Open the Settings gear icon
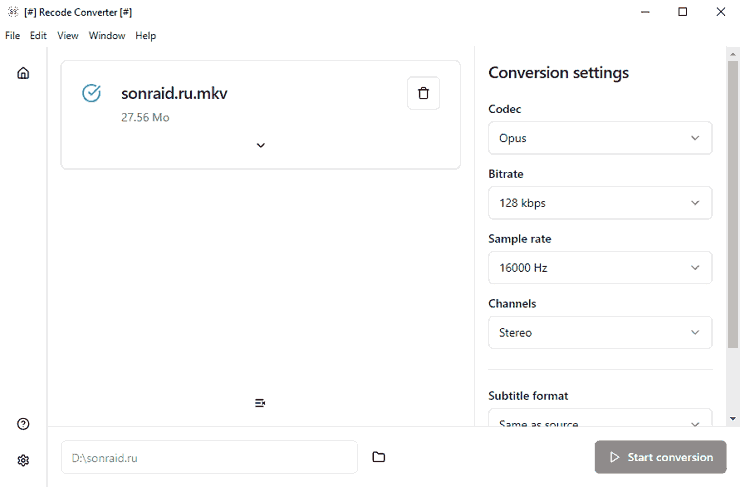Viewport: 740px width, 487px height. [x=23, y=460]
